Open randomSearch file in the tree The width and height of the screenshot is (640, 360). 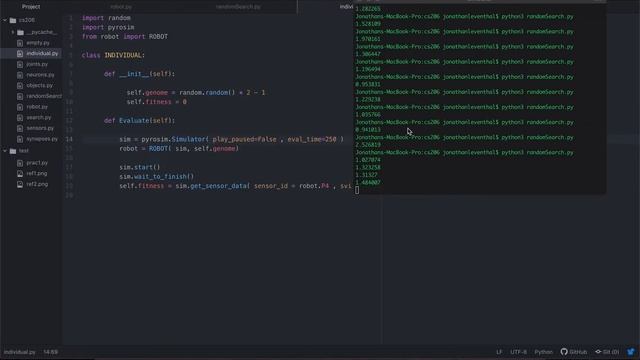pyautogui.click(x=44, y=96)
